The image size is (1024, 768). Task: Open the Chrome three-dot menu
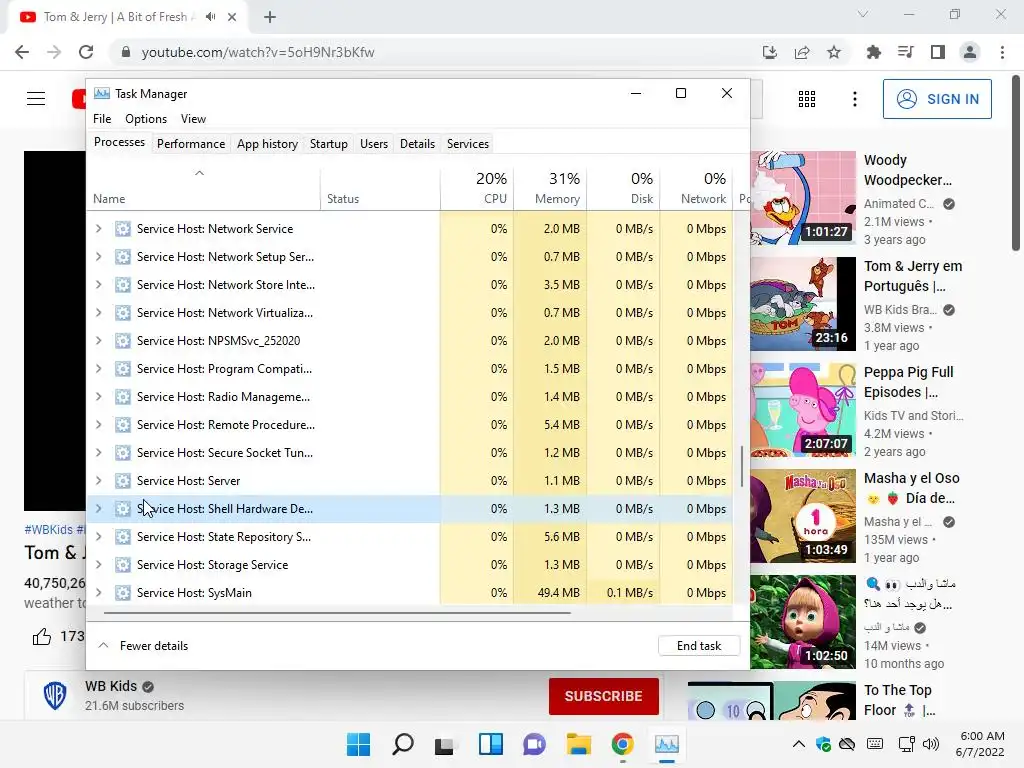pos(1002,52)
